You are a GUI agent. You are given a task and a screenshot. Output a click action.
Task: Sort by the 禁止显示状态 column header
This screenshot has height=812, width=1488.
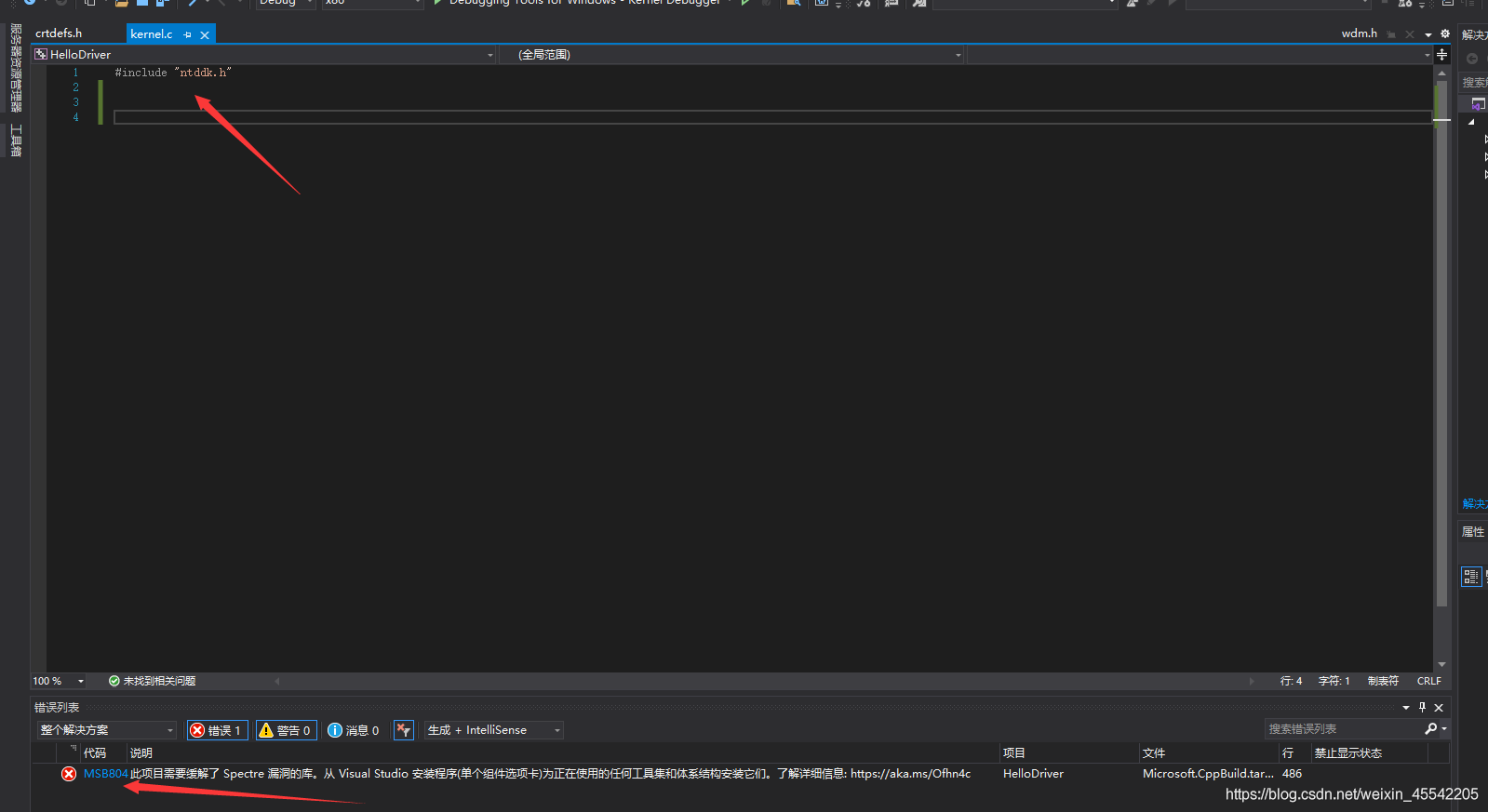click(1348, 753)
